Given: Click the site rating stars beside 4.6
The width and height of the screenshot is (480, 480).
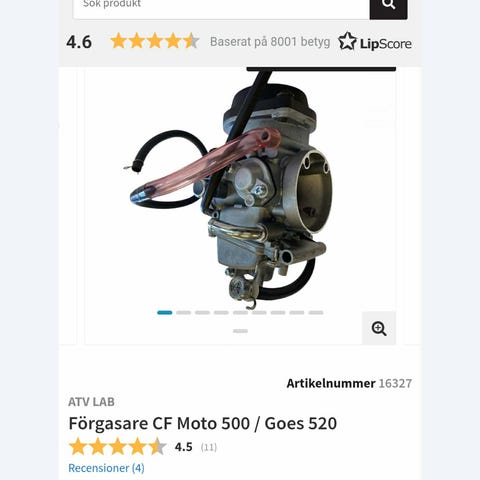Looking at the screenshot, I should point(155,41).
